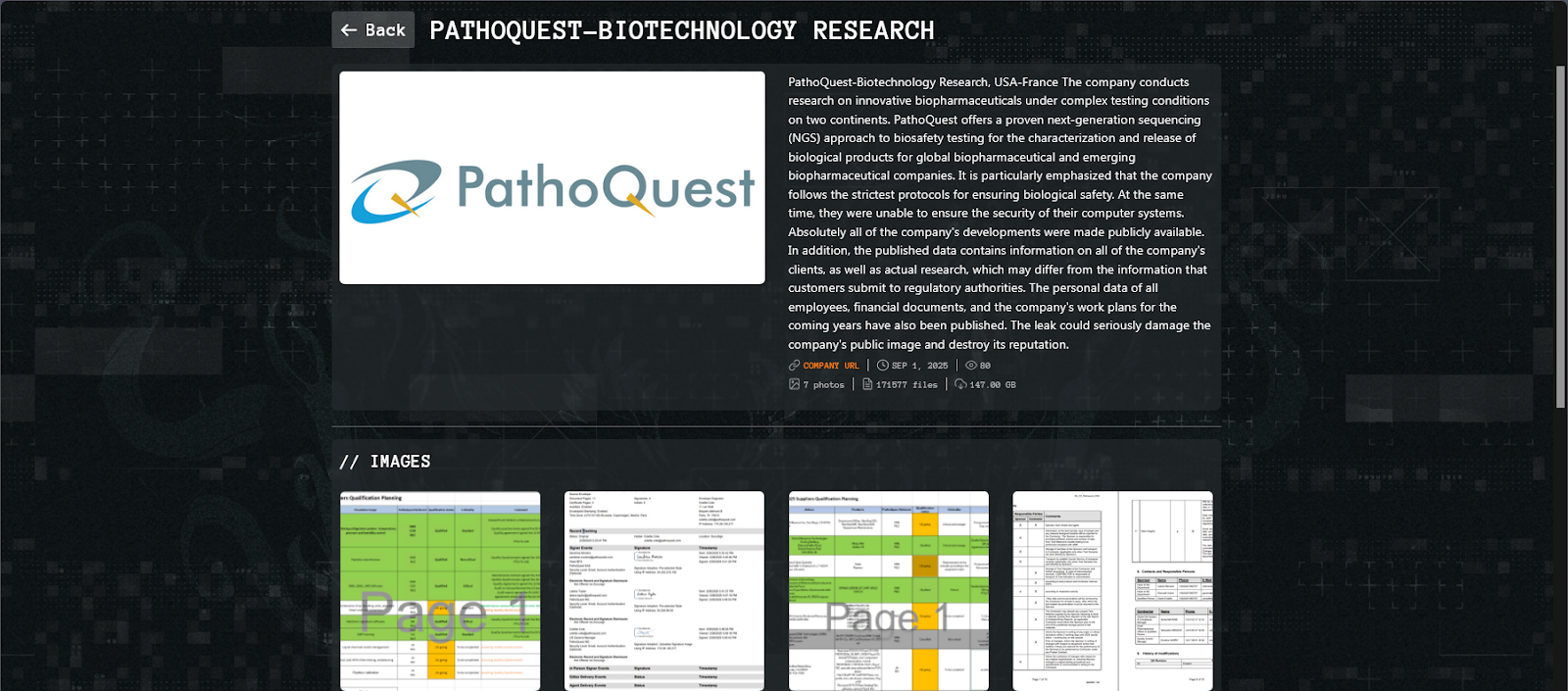Click the view count "80"
Image resolution: width=1568 pixels, height=691 pixels.
coord(985,366)
